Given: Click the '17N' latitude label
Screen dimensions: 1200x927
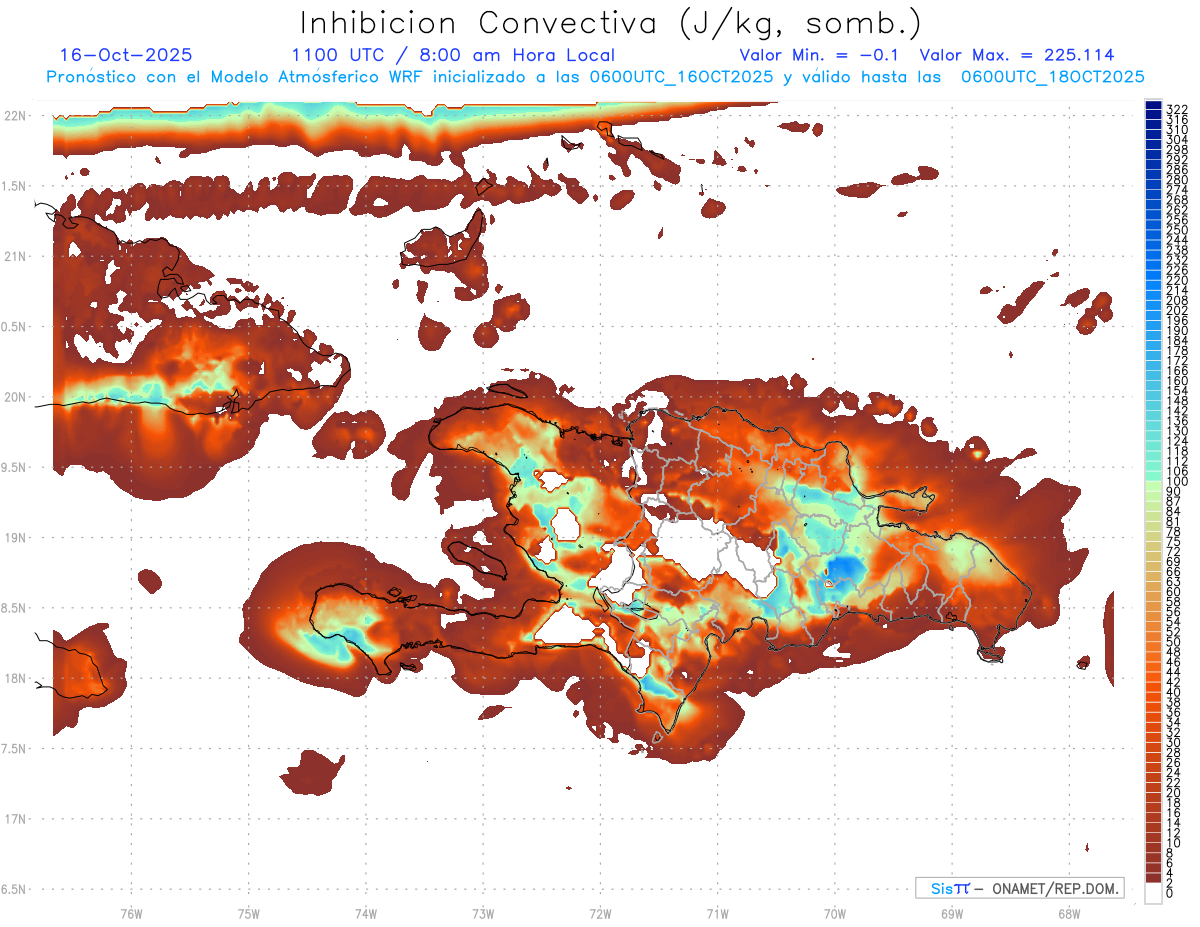Looking at the screenshot, I should (x=15, y=819).
